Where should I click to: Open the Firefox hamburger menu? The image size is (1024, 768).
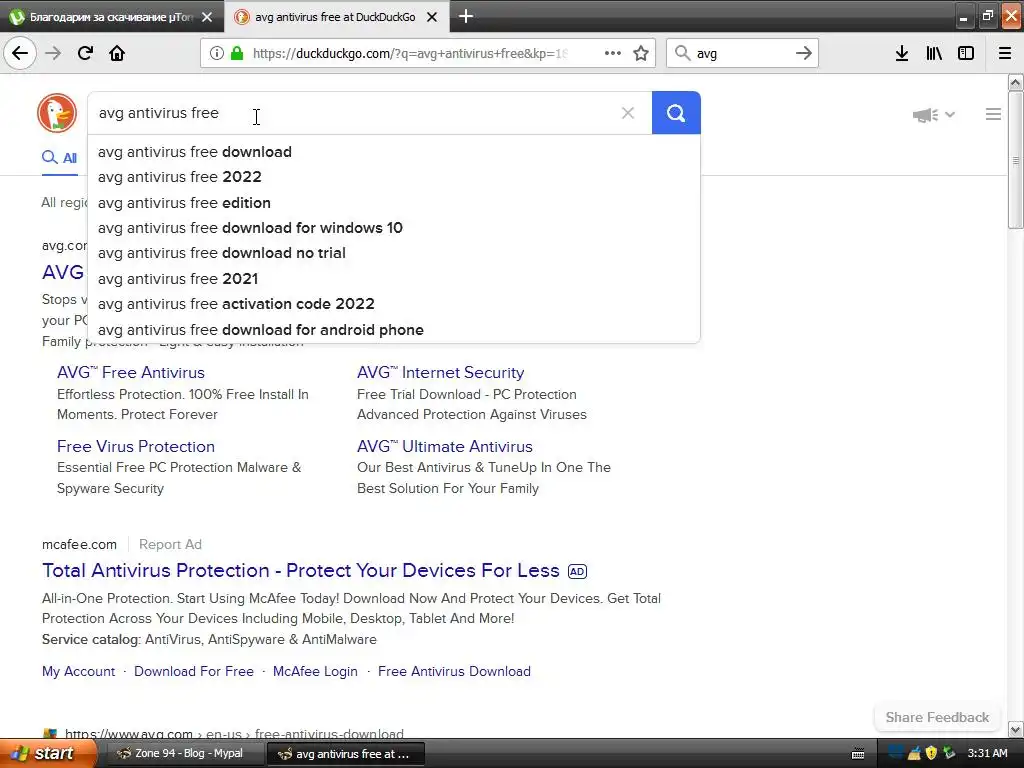(x=1005, y=53)
